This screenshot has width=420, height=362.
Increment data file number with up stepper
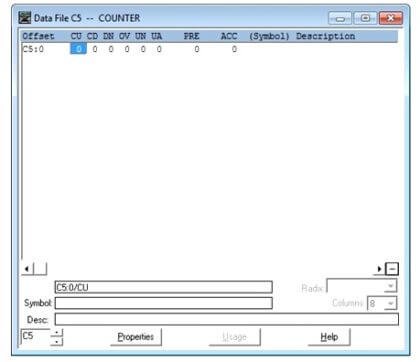pyautogui.click(x=57, y=332)
